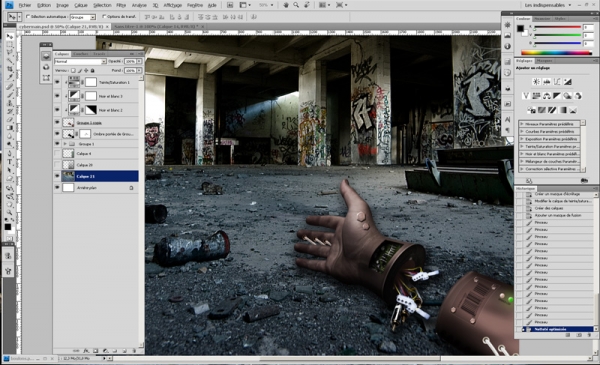This screenshot has height=365, width=600.
Task: Add a Levels adjustment from Réglages panel
Action: [546, 82]
